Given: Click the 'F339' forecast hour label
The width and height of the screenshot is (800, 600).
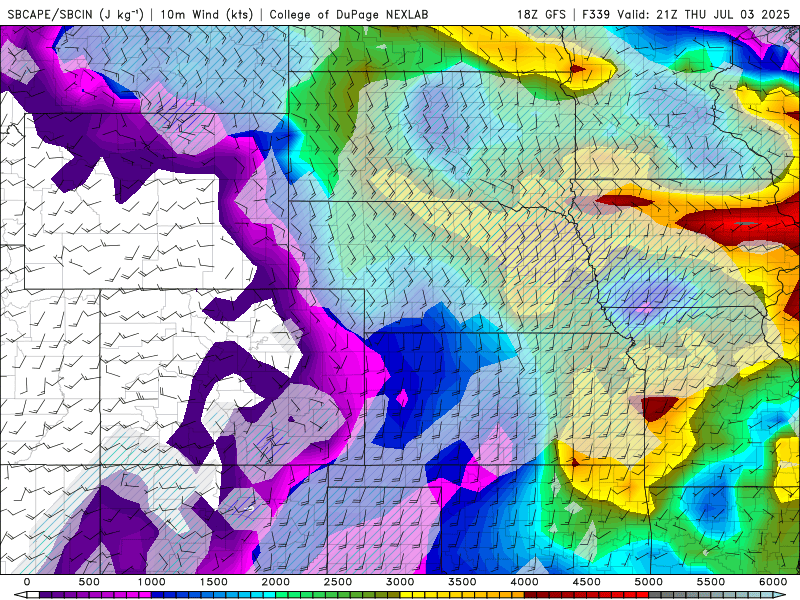Looking at the screenshot, I should (596, 14).
